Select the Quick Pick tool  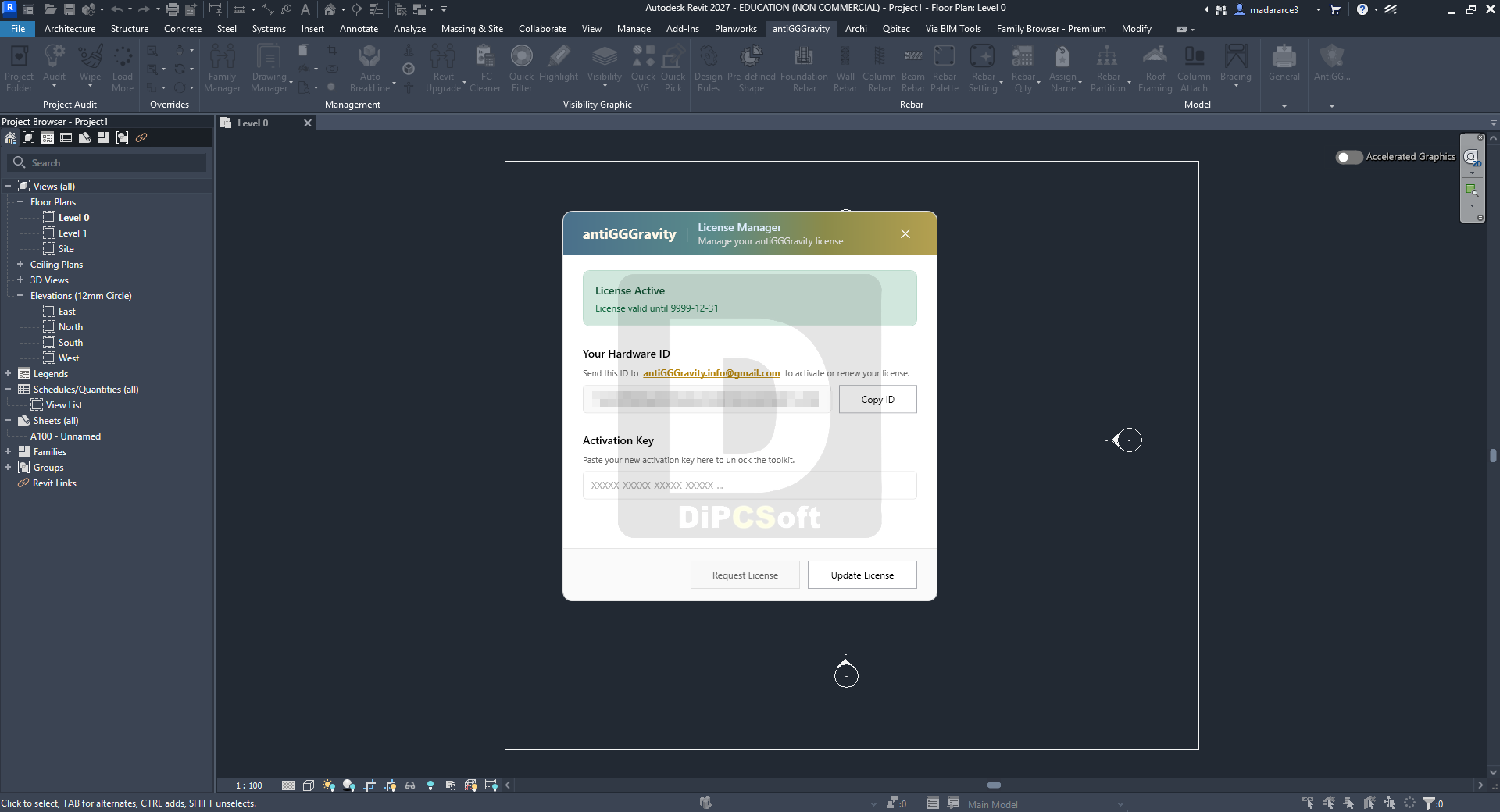coord(673,69)
